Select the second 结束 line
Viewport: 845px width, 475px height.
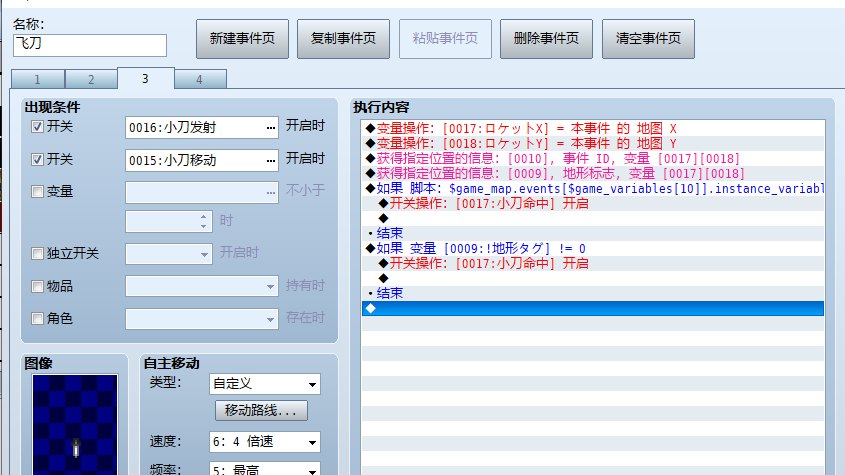coord(593,293)
